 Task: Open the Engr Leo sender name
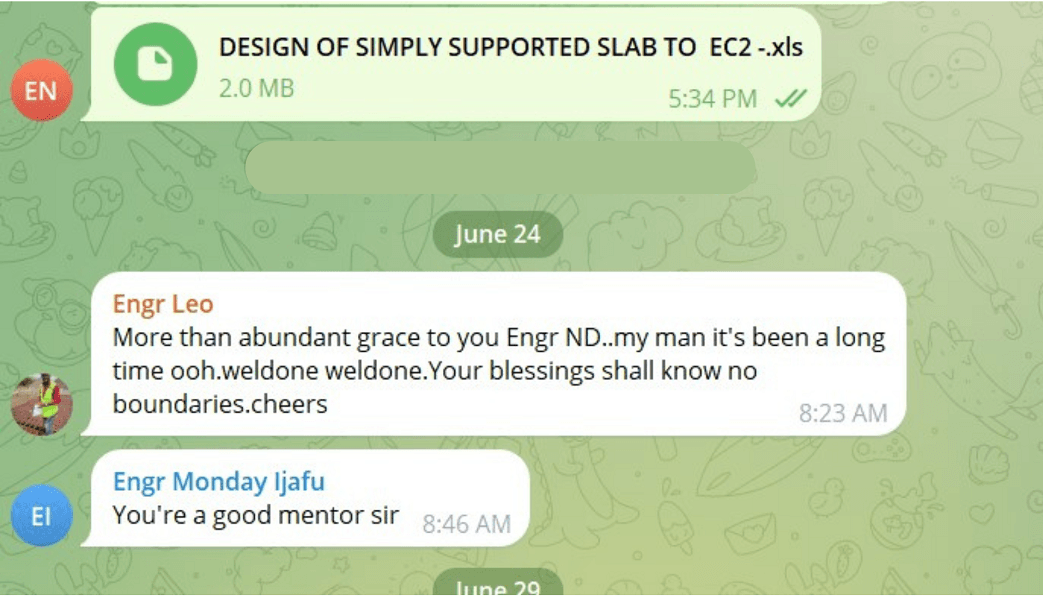tap(163, 304)
